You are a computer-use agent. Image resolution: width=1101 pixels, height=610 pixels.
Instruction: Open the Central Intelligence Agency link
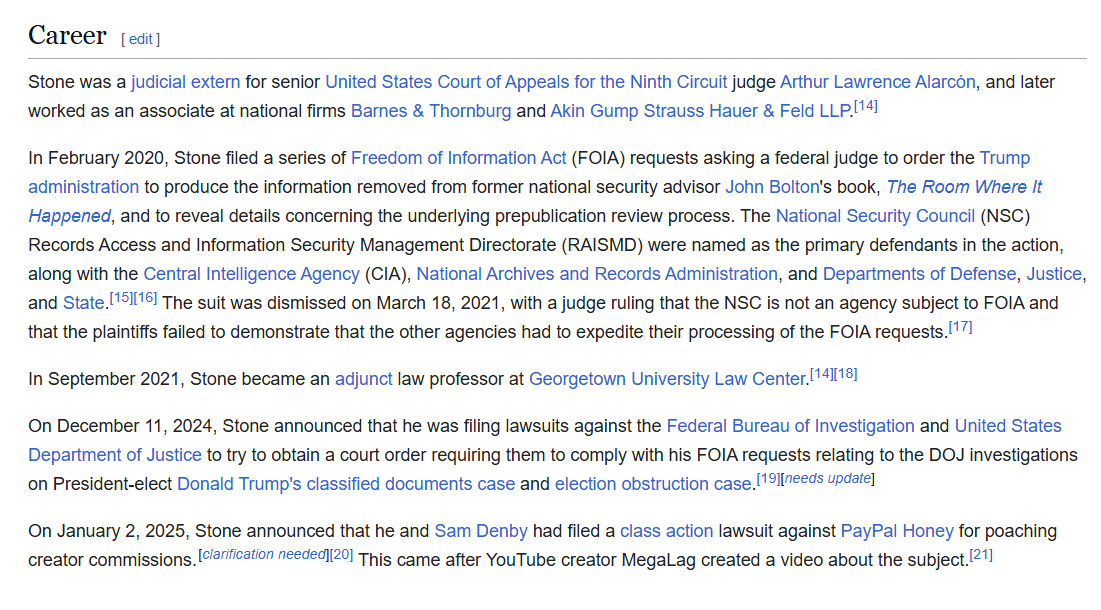251,274
